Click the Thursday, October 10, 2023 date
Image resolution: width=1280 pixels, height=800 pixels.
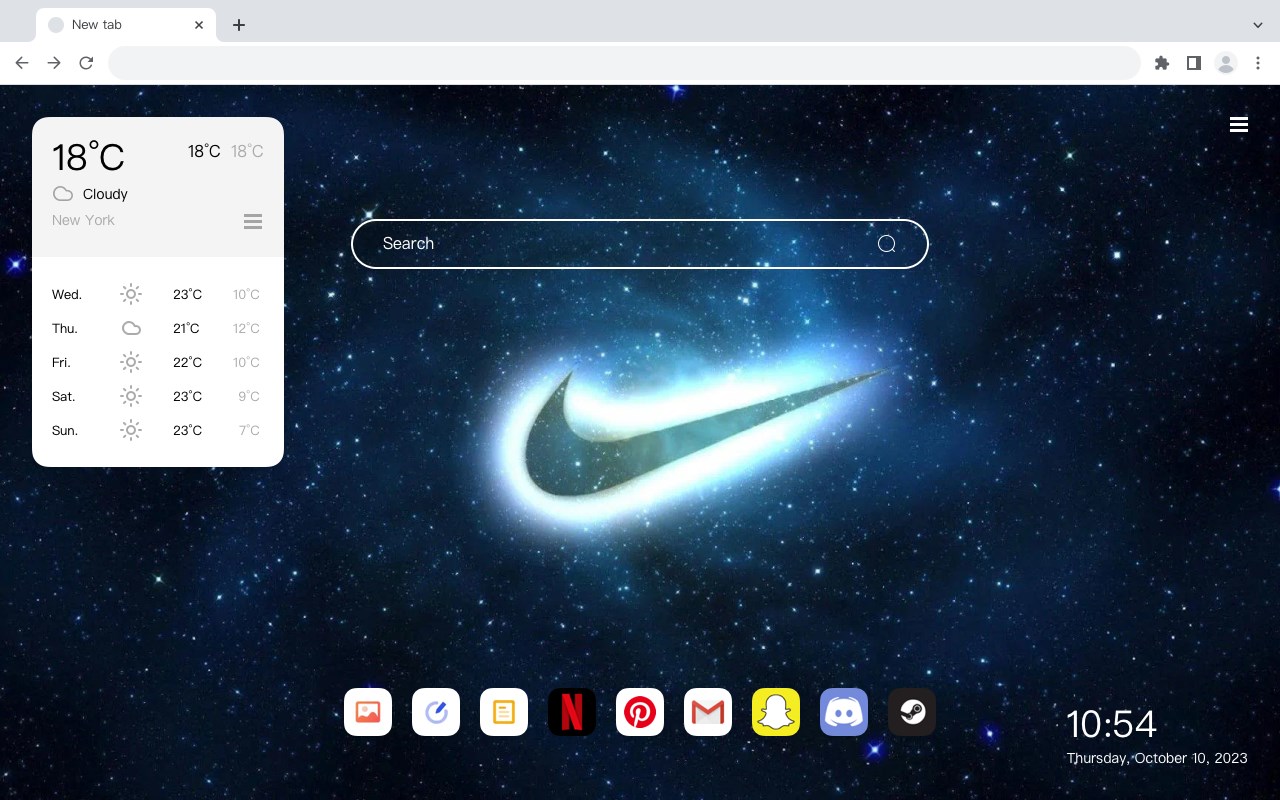pyautogui.click(x=1157, y=758)
